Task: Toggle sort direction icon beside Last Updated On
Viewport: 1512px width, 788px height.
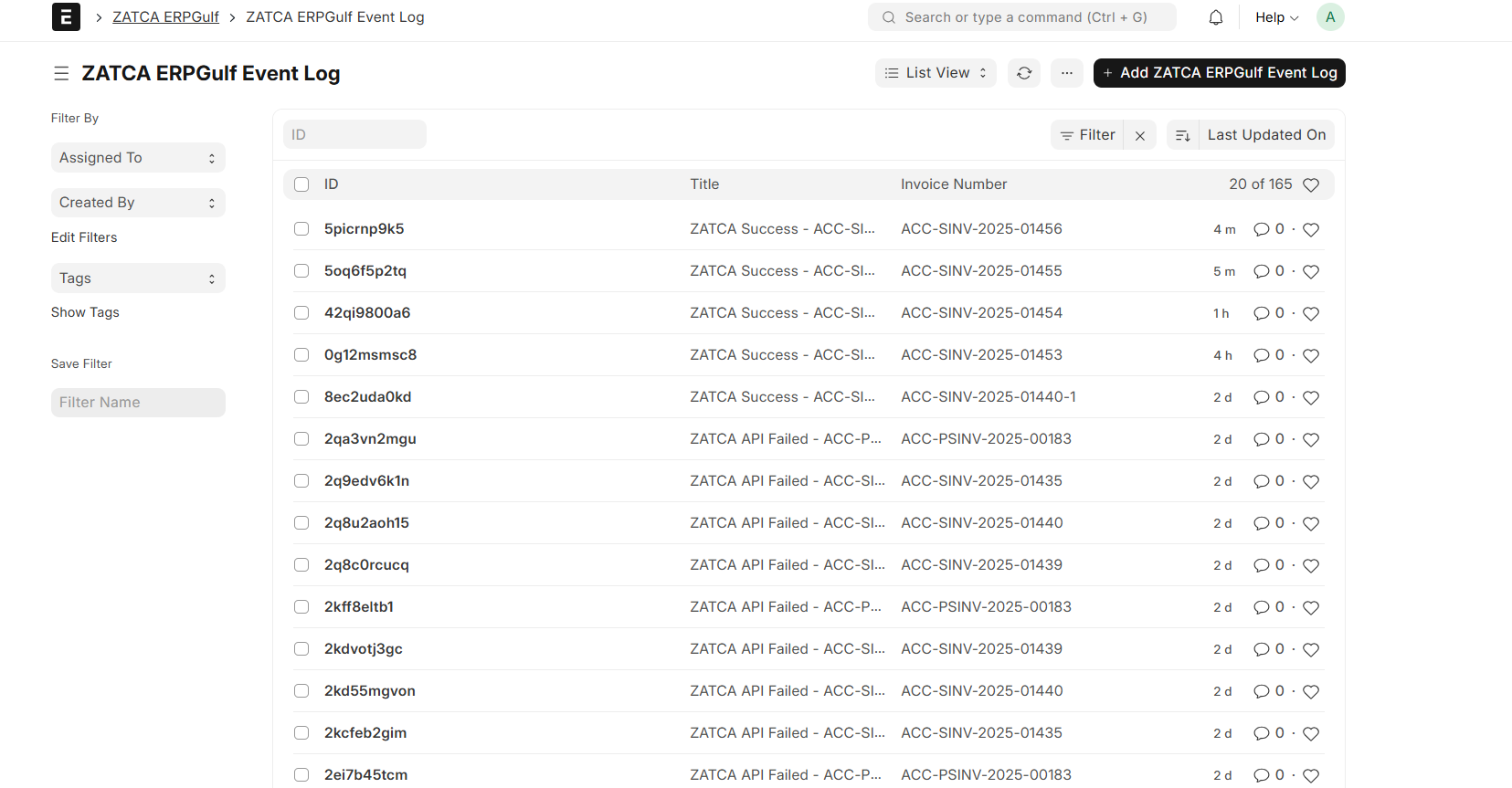Action: point(1182,135)
